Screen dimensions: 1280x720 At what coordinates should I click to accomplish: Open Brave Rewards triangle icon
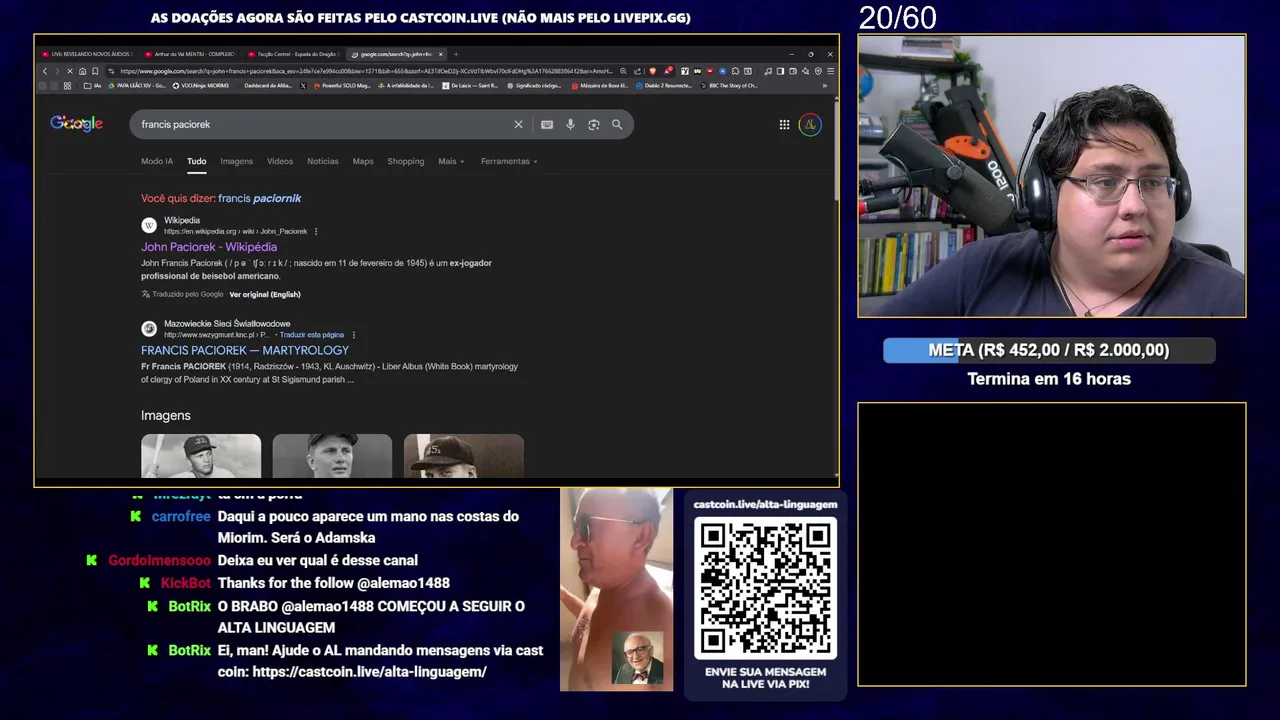668,71
